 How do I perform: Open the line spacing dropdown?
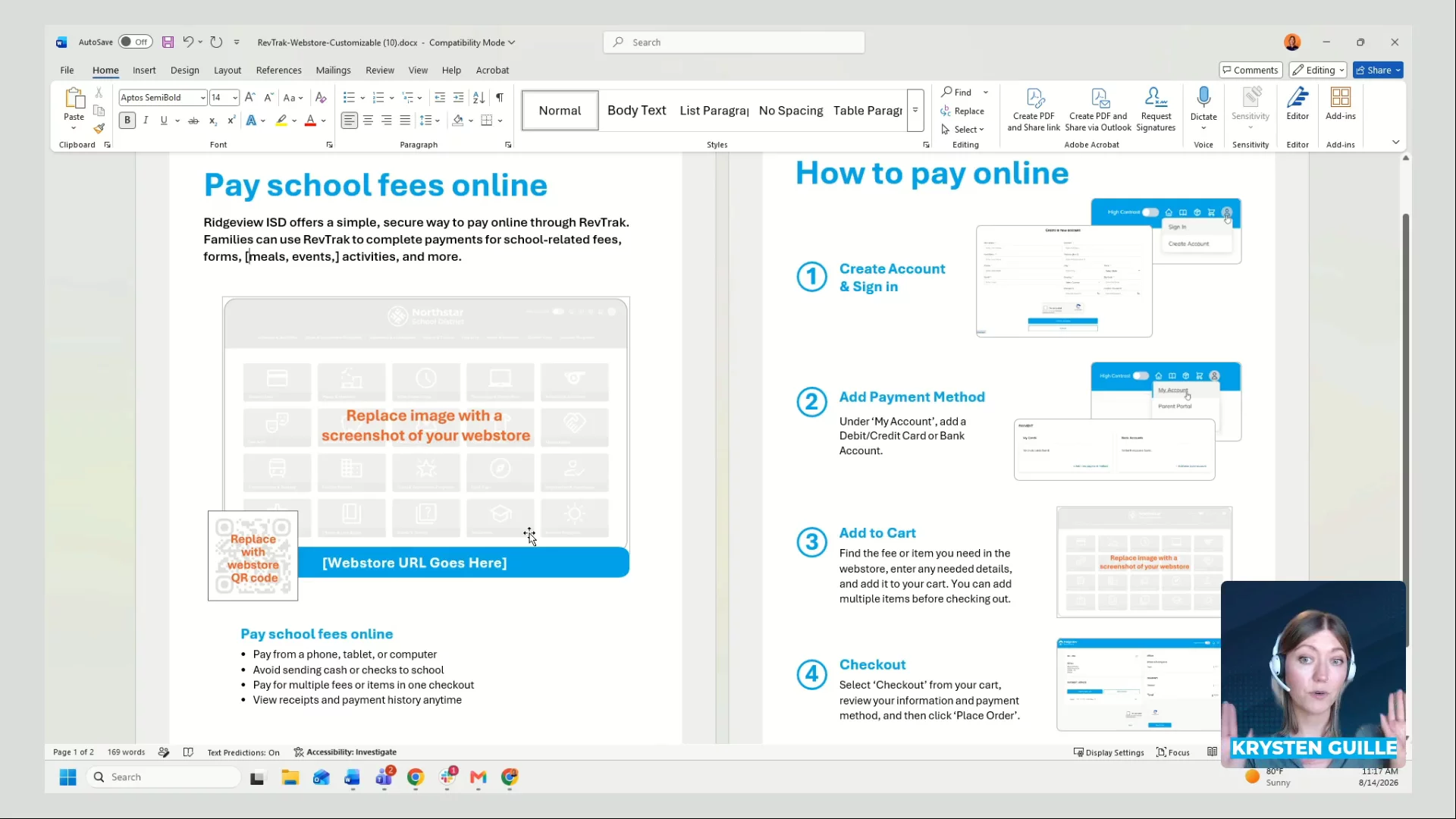[430, 121]
